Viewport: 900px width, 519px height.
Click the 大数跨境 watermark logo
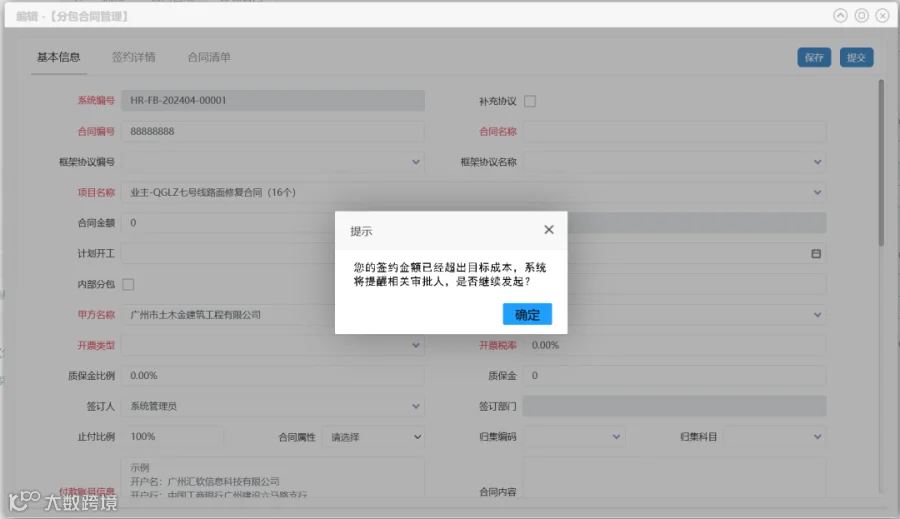pos(63,502)
